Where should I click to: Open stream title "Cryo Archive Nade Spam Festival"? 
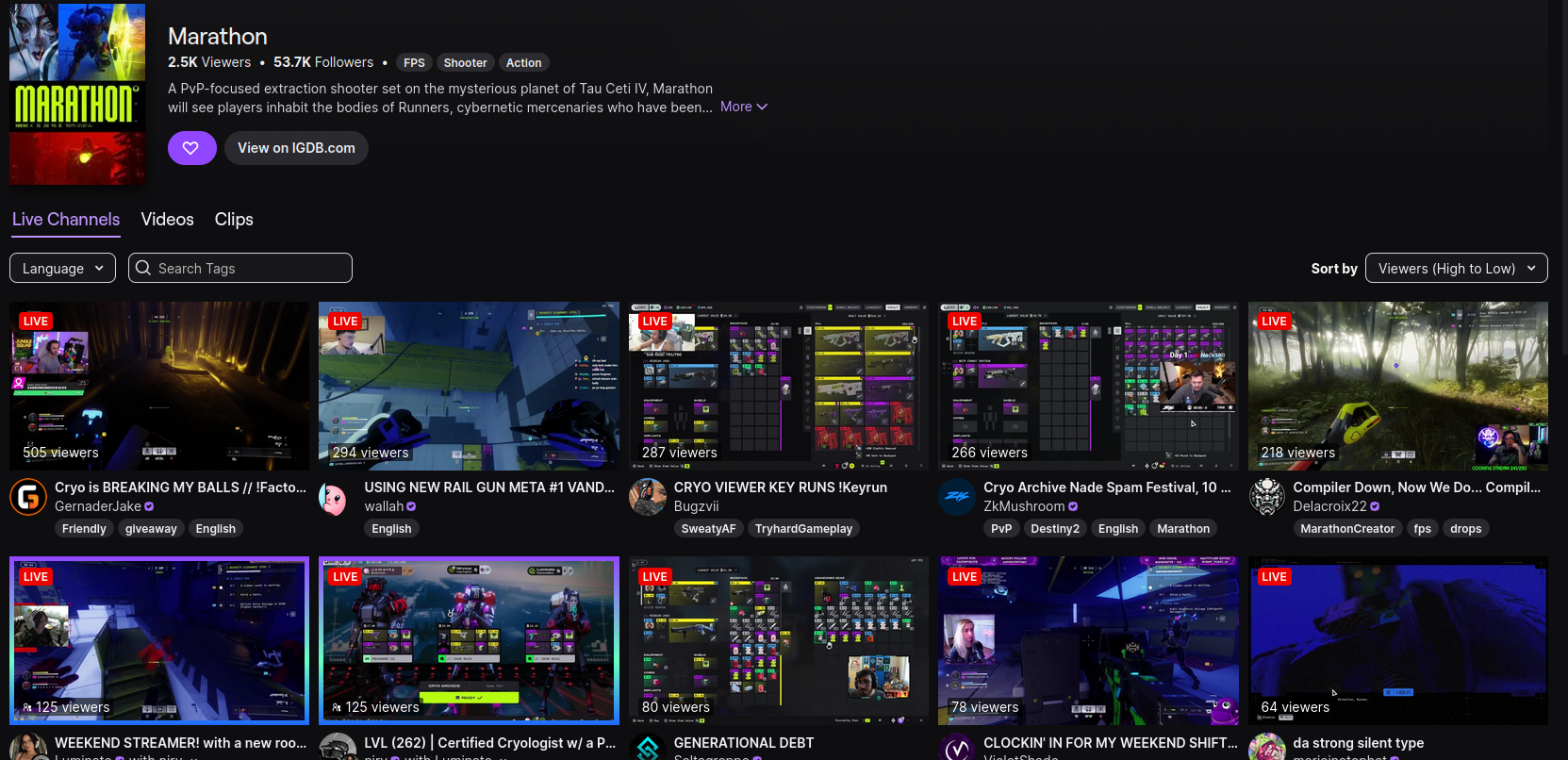pos(1108,487)
